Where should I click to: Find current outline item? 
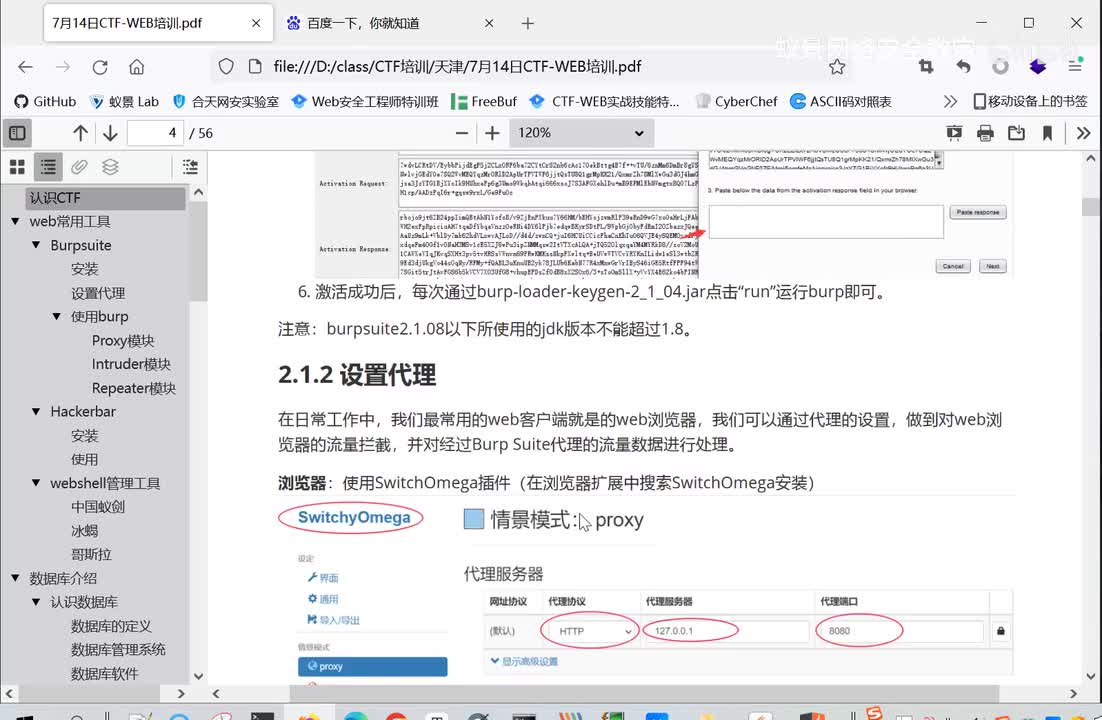[x=190, y=167]
